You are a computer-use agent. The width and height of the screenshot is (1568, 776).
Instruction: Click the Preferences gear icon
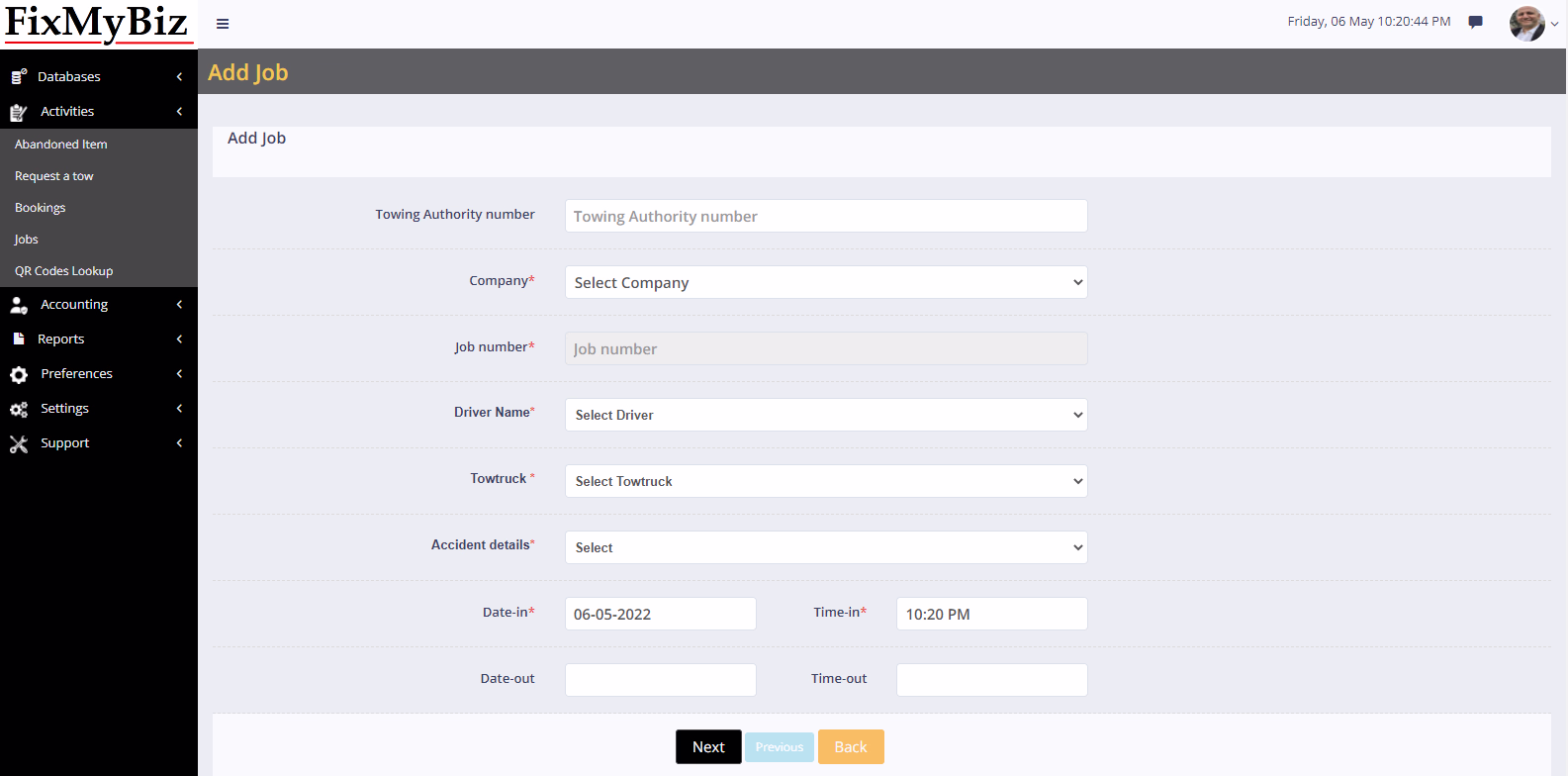coord(19,374)
